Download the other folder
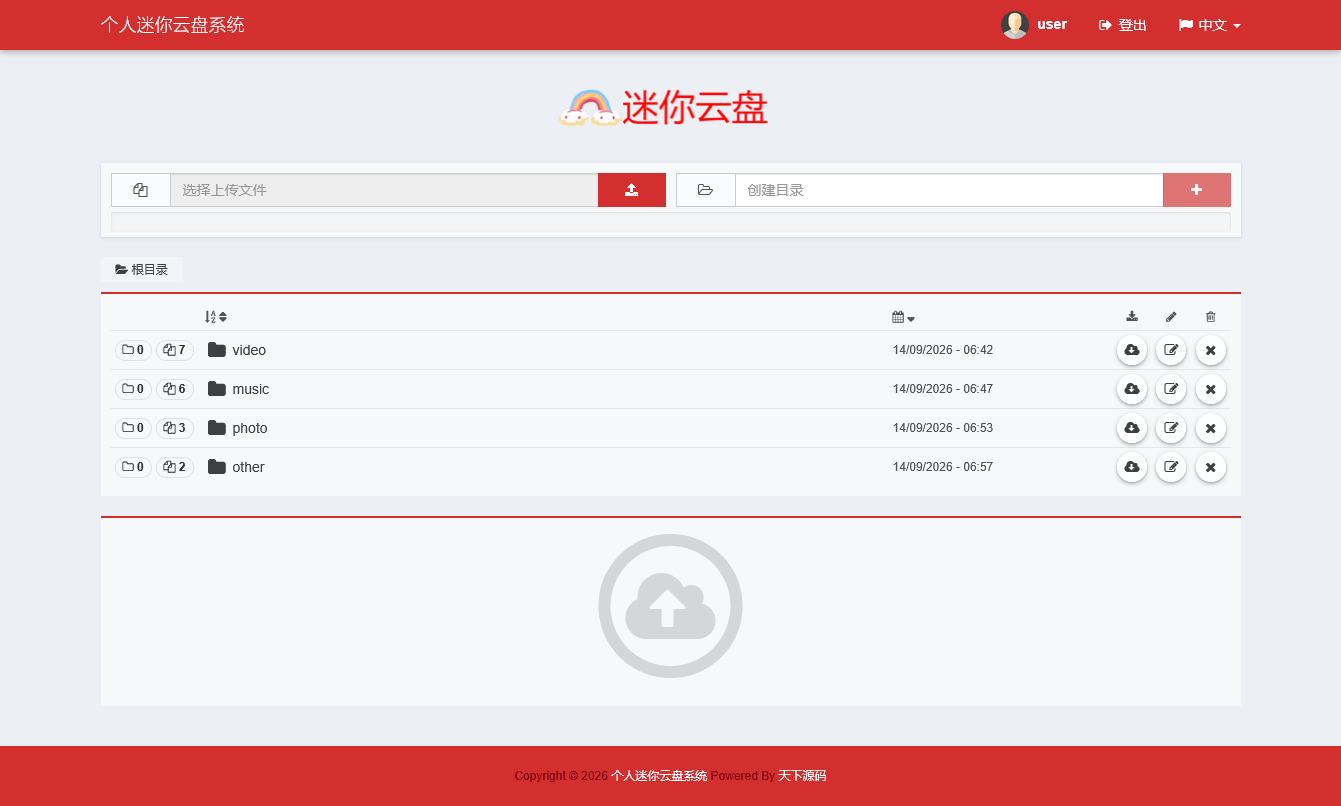The height and width of the screenshot is (806, 1341). [1132, 467]
